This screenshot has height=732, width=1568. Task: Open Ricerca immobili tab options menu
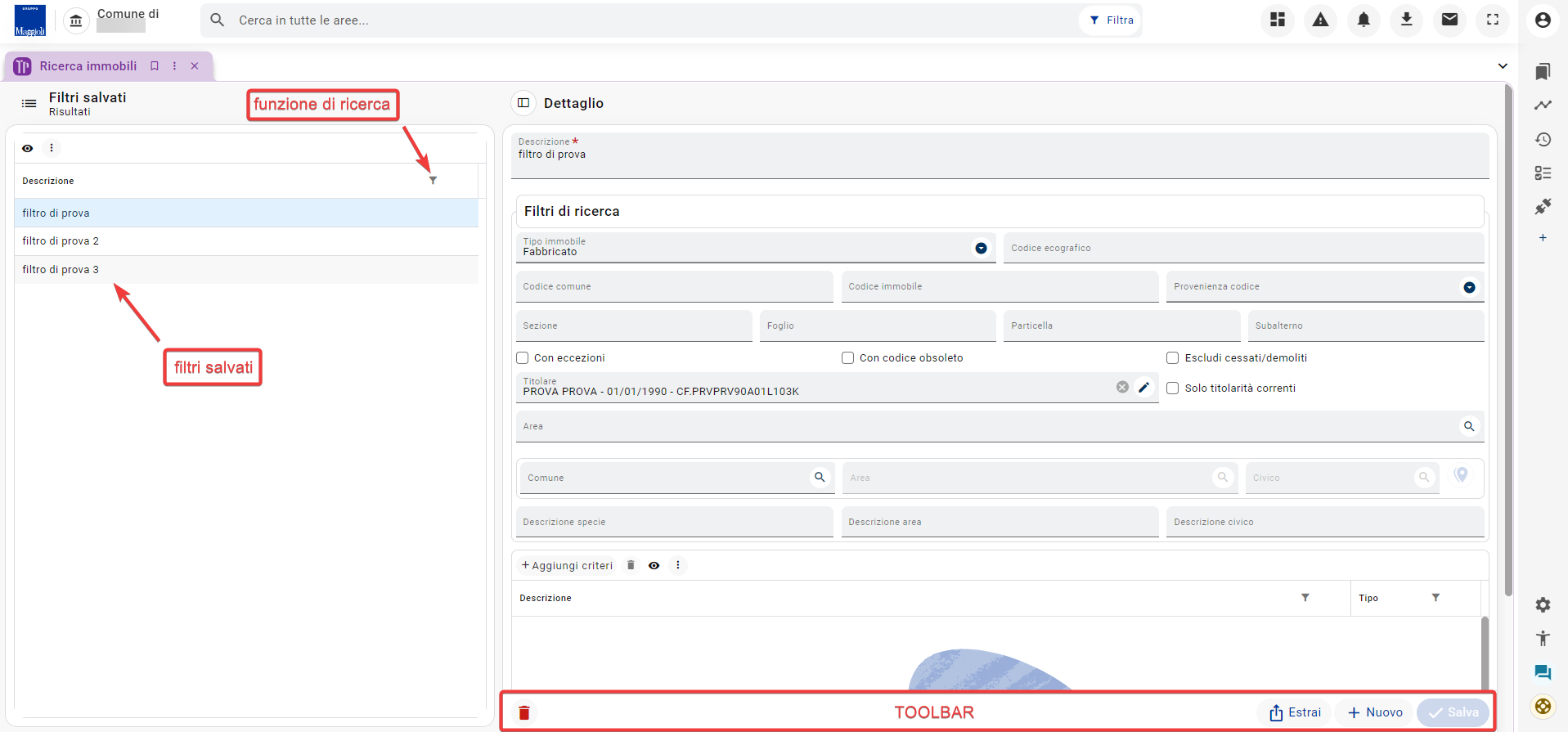(x=174, y=66)
